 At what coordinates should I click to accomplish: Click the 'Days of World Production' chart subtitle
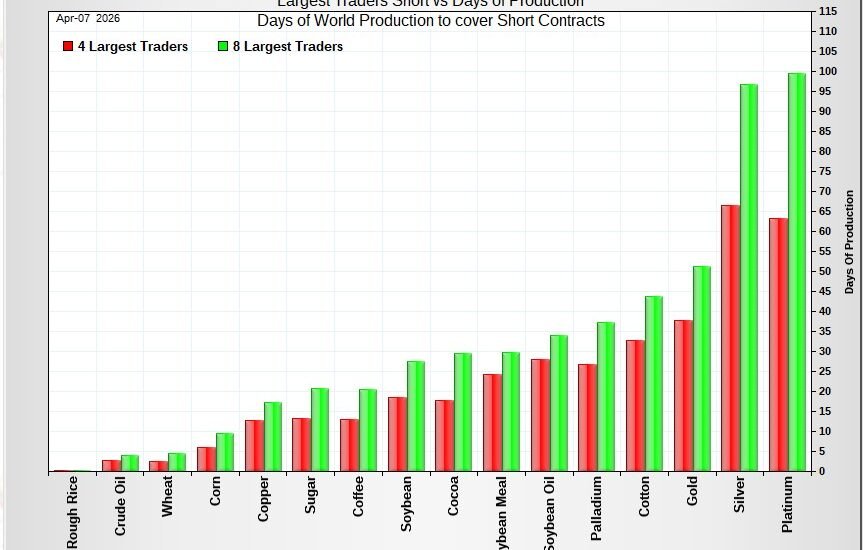(430, 21)
